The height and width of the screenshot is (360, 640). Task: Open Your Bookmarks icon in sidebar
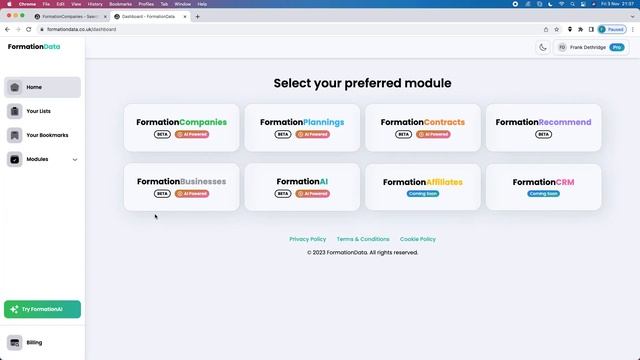15,135
